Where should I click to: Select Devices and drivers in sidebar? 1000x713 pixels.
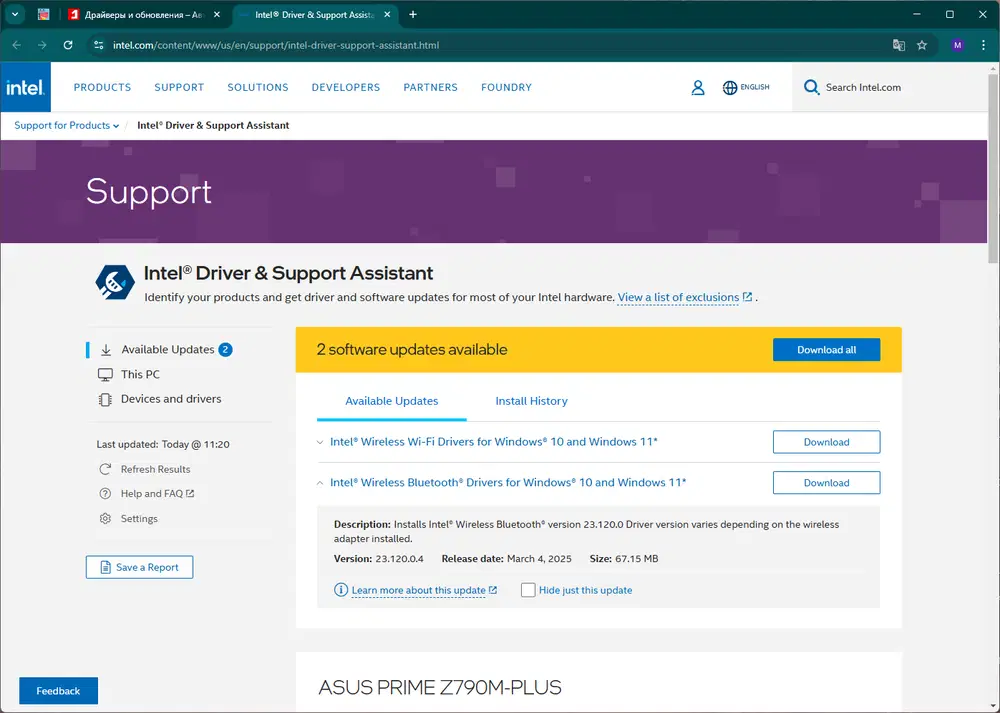171,399
